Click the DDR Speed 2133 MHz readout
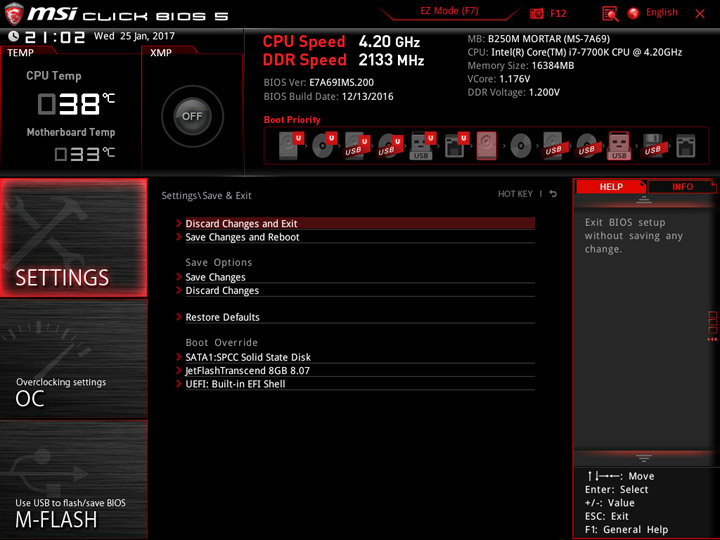This screenshot has height=540, width=720. click(x=343, y=60)
